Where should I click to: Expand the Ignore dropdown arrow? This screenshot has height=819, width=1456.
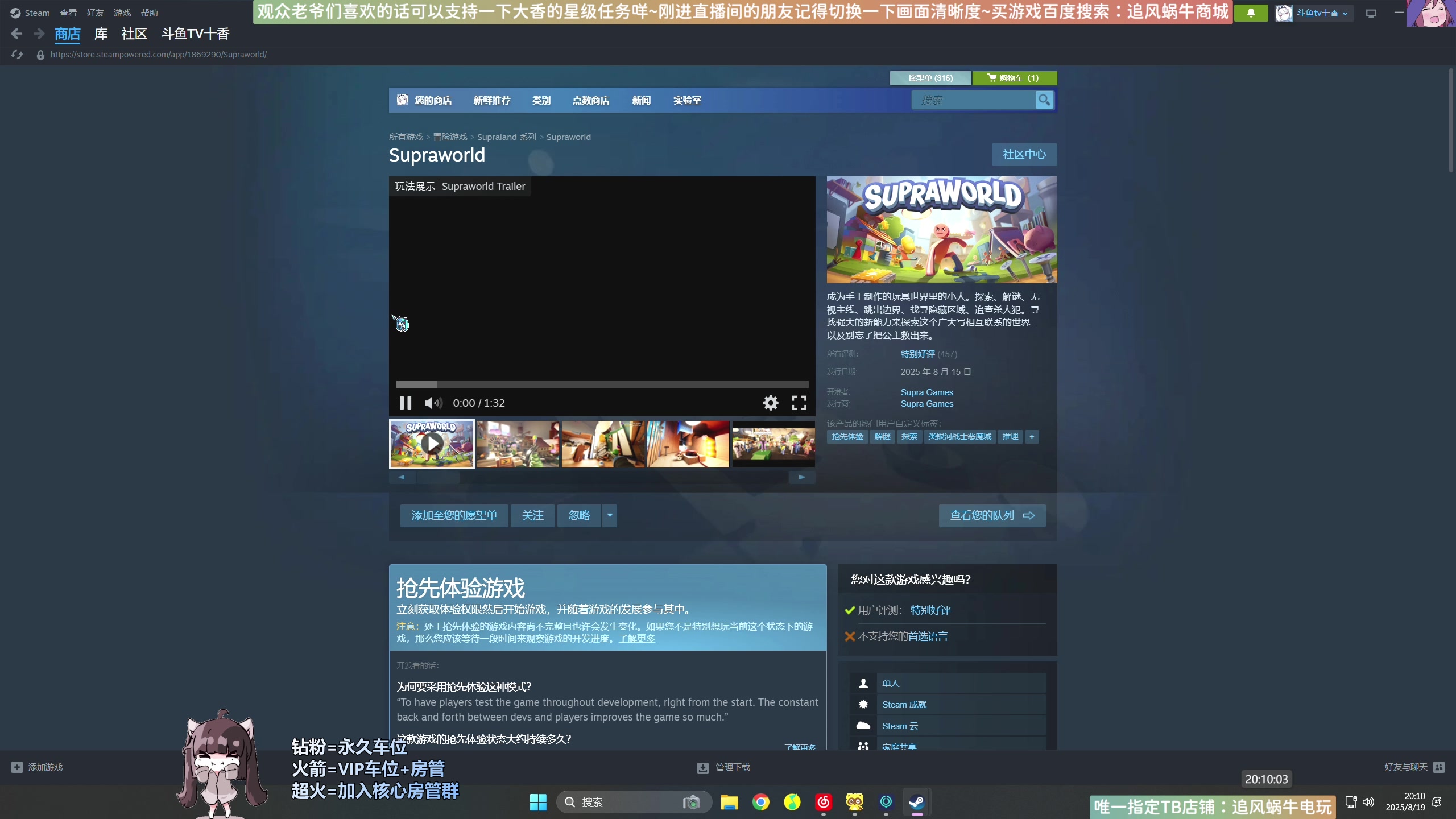tap(609, 515)
